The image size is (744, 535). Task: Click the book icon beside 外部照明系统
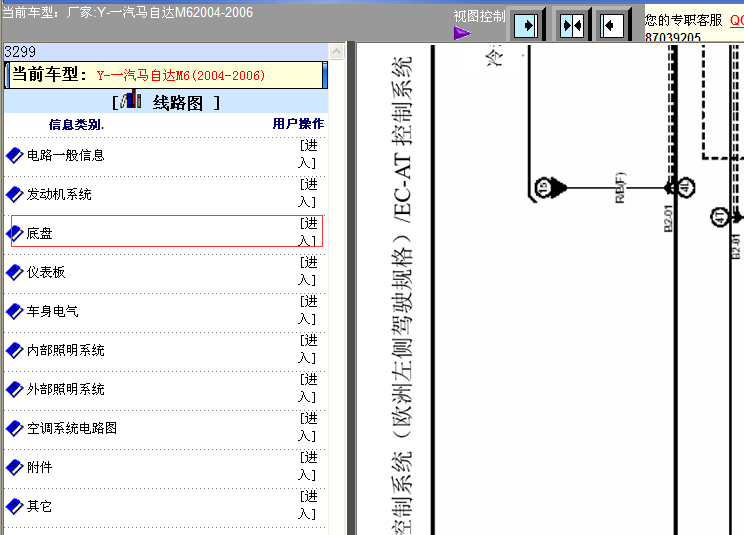[x=15, y=389]
